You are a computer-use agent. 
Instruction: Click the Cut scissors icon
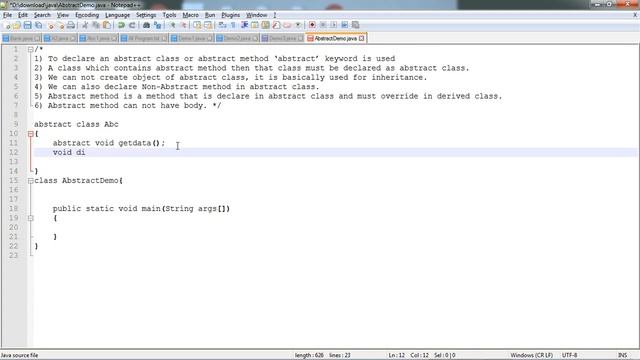pyautogui.click(x=84, y=25)
